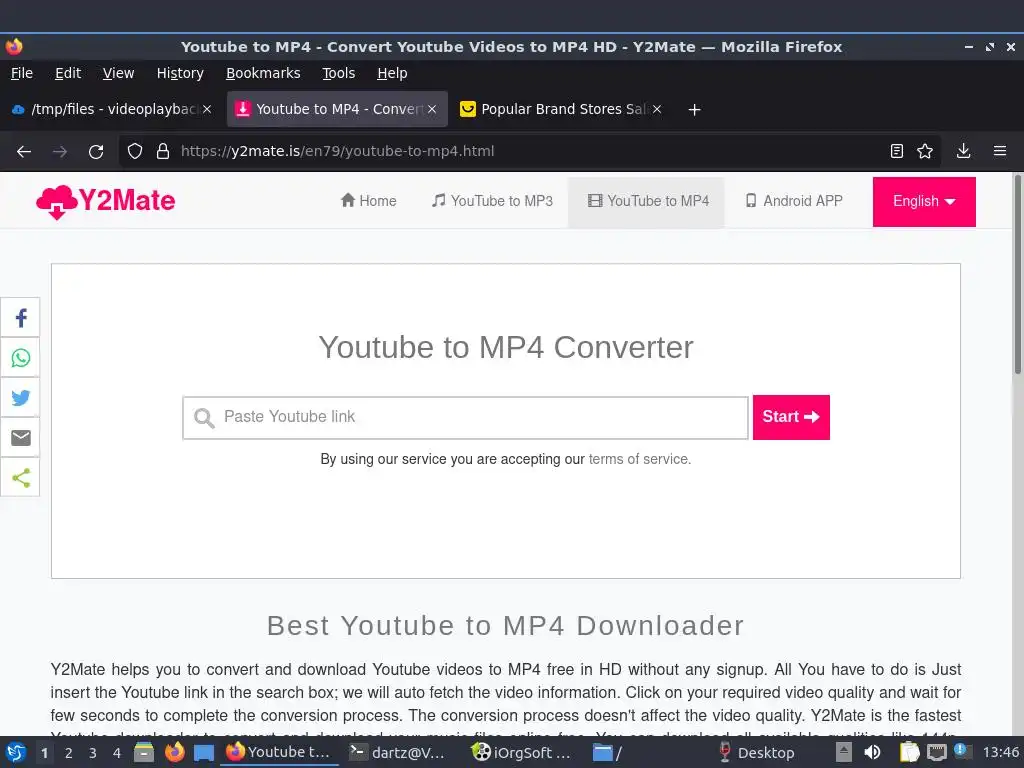The height and width of the screenshot is (768, 1024).
Task: Share page via Twitter icon
Action: coord(20,398)
